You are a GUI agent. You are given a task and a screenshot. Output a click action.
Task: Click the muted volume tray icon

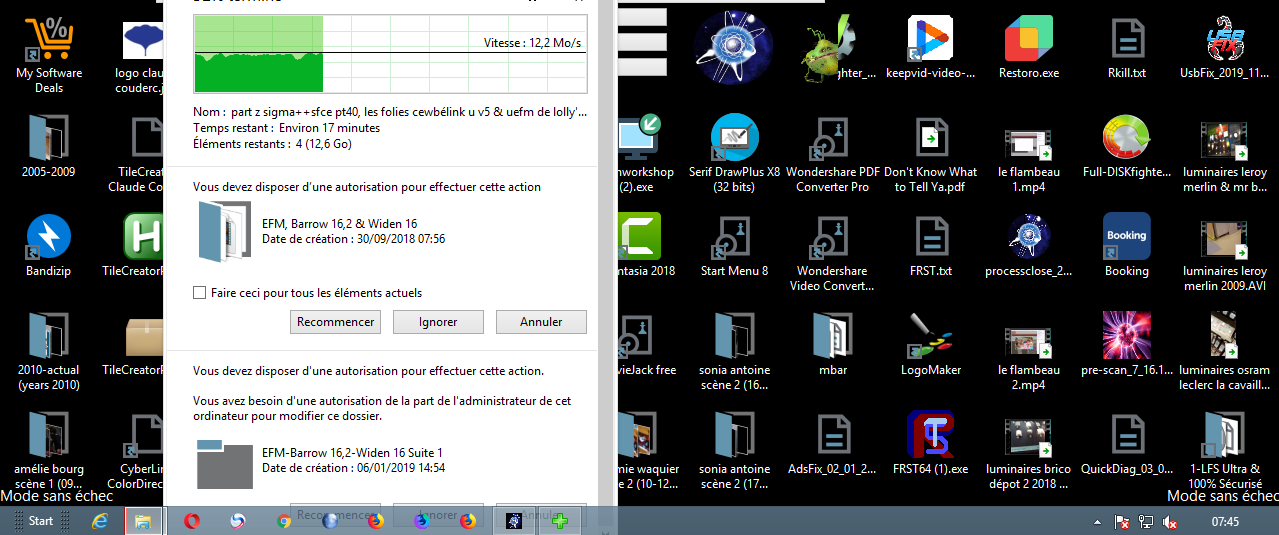click(1171, 522)
